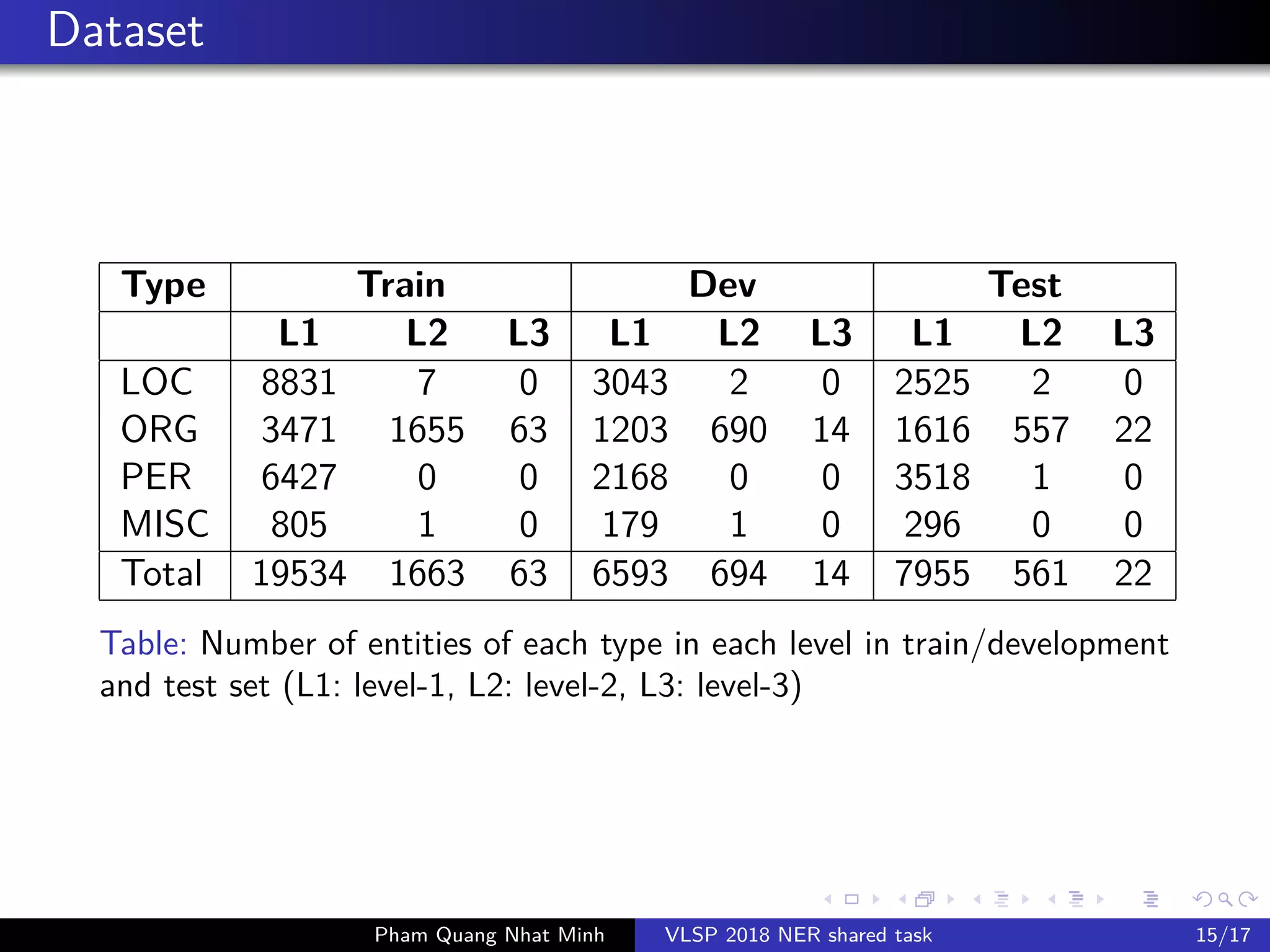Screen dimensions: 1270x952
Task: Click the value 1616 in the table
Action: coord(932,430)
